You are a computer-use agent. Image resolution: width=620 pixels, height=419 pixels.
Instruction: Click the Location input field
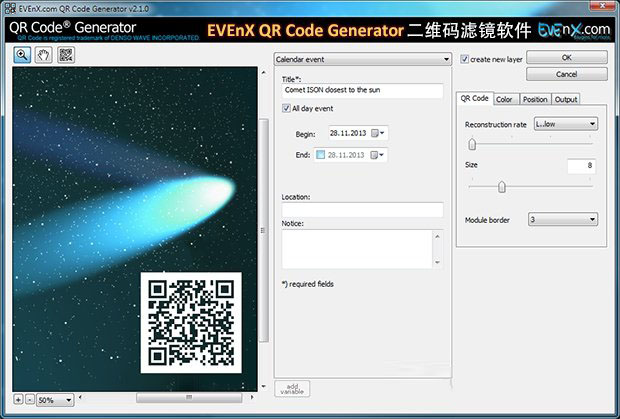click(362, 210)
